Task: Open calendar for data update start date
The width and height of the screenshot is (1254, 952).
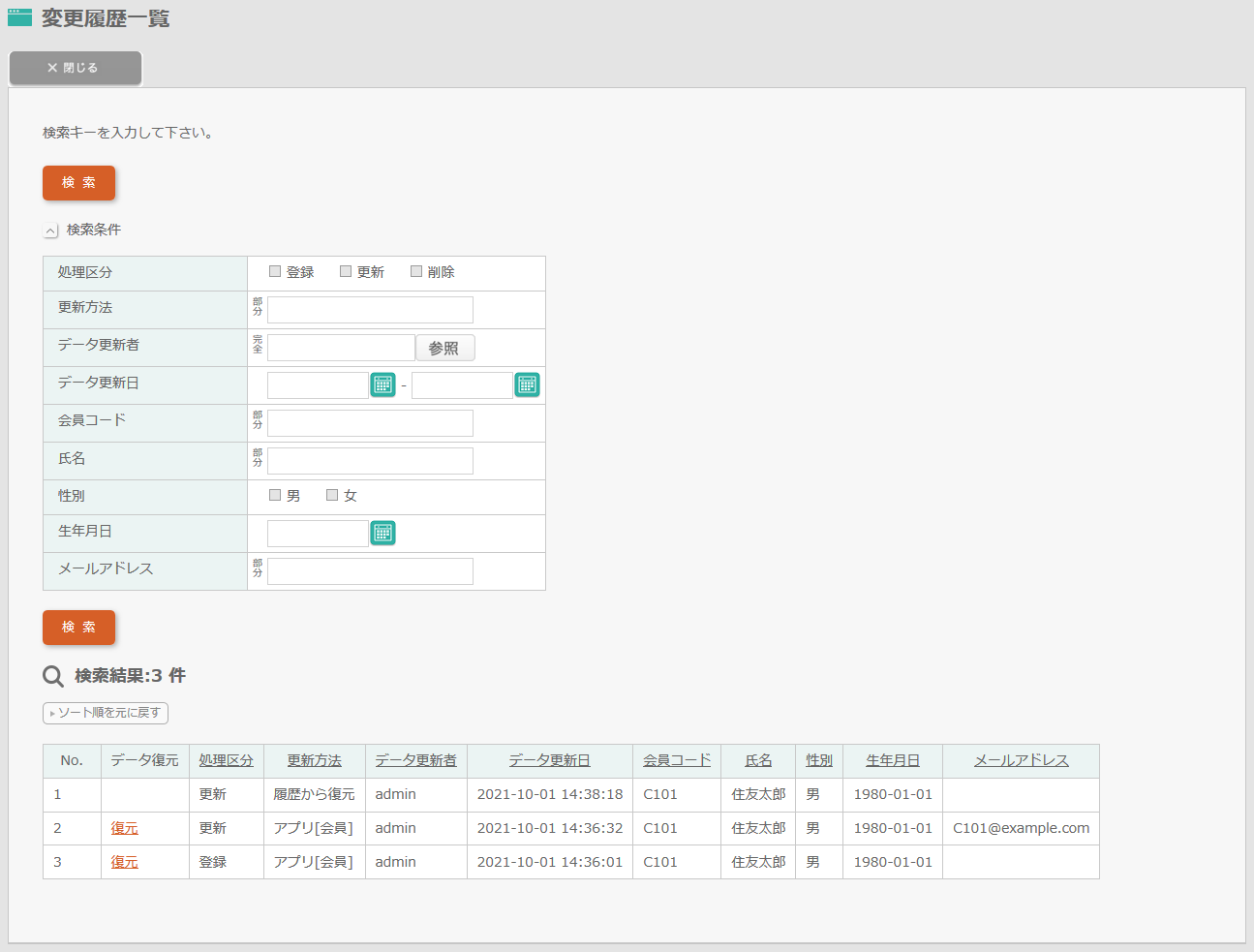Action: pos(382,384)
